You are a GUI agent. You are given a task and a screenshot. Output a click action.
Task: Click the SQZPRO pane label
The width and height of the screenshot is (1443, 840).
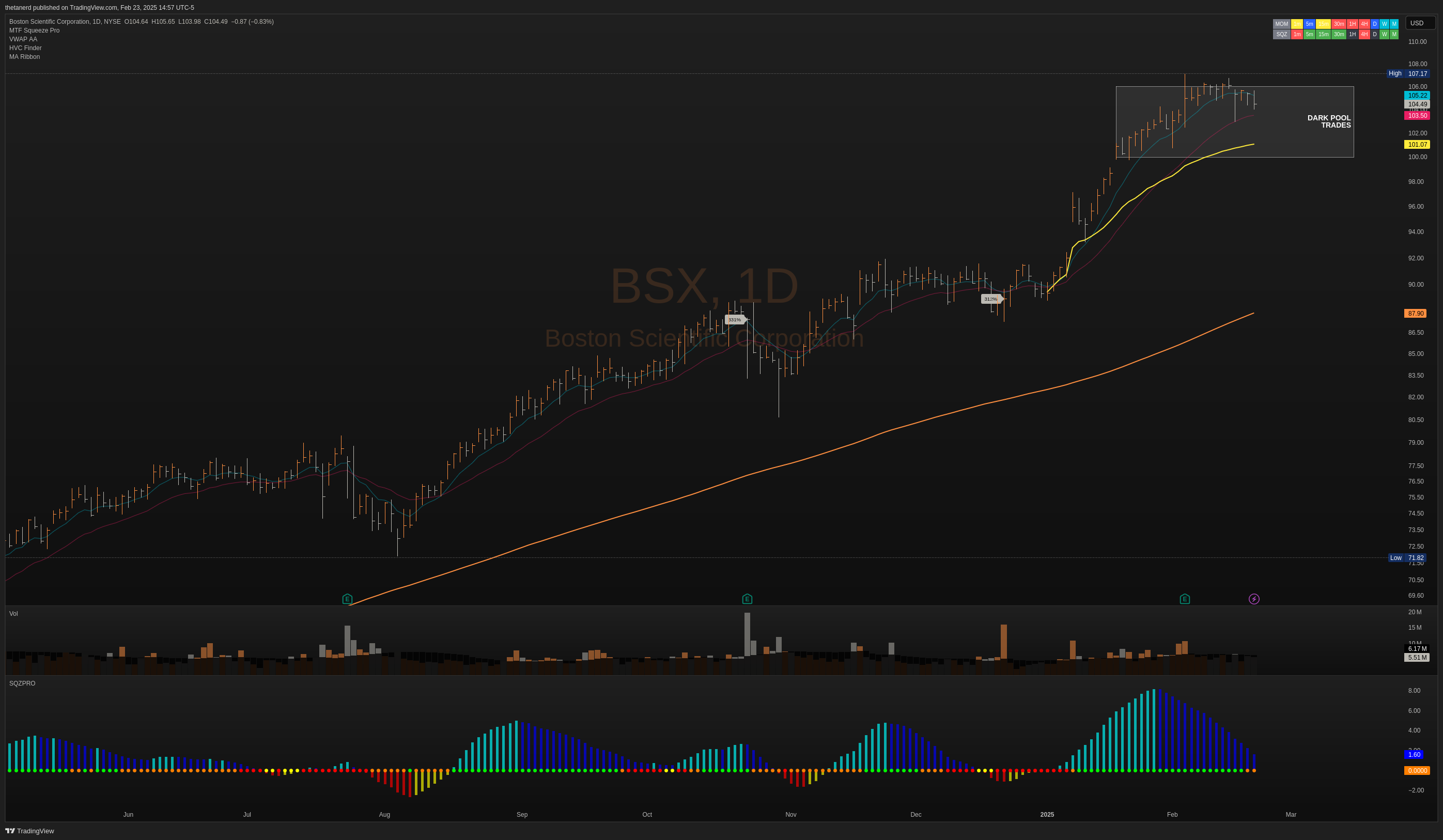point(22,683)
